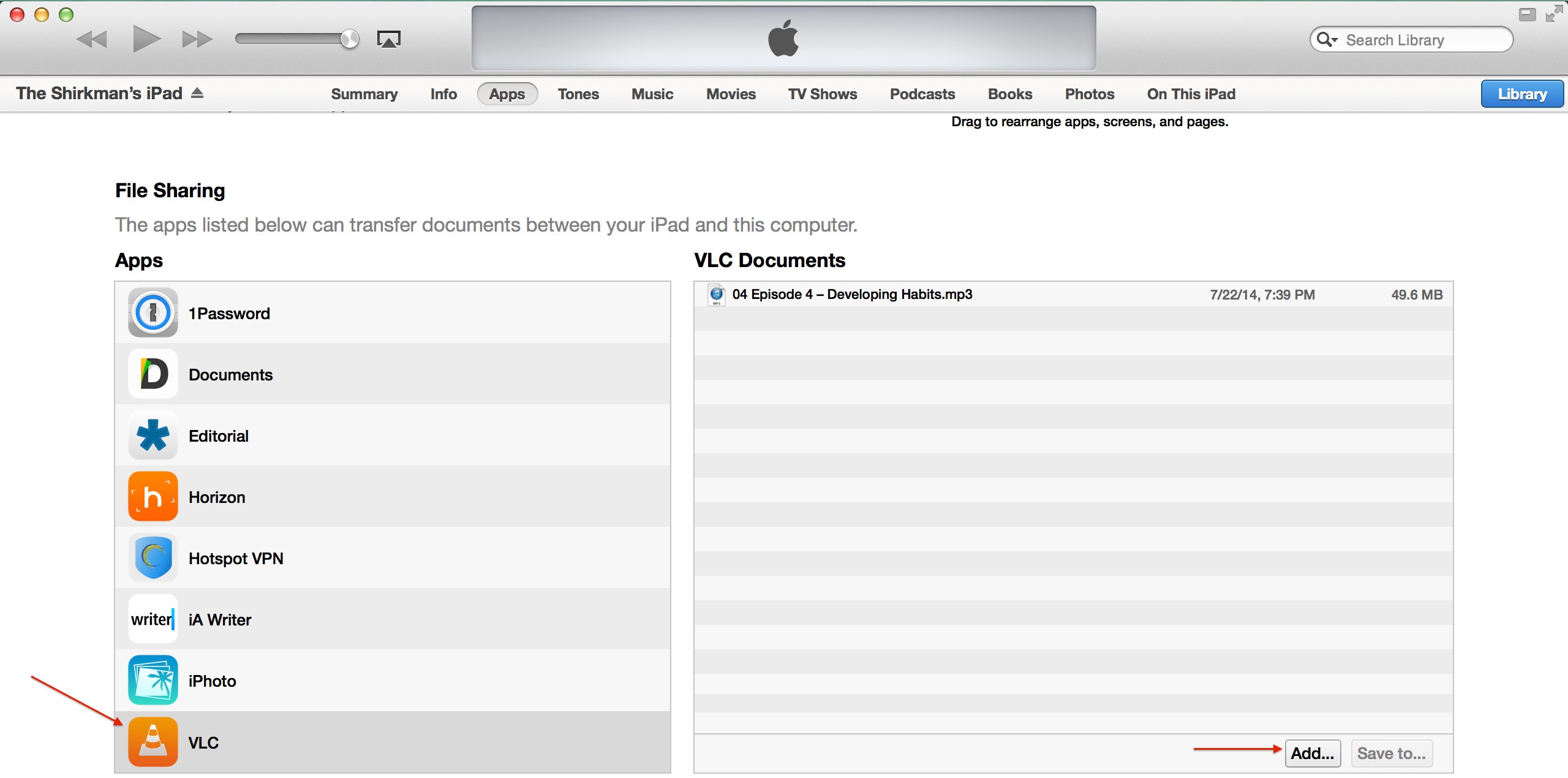The height and width of the screenshot is (778, 1568).
Task: Click the iA Writer row label
Action: [220, 620]
